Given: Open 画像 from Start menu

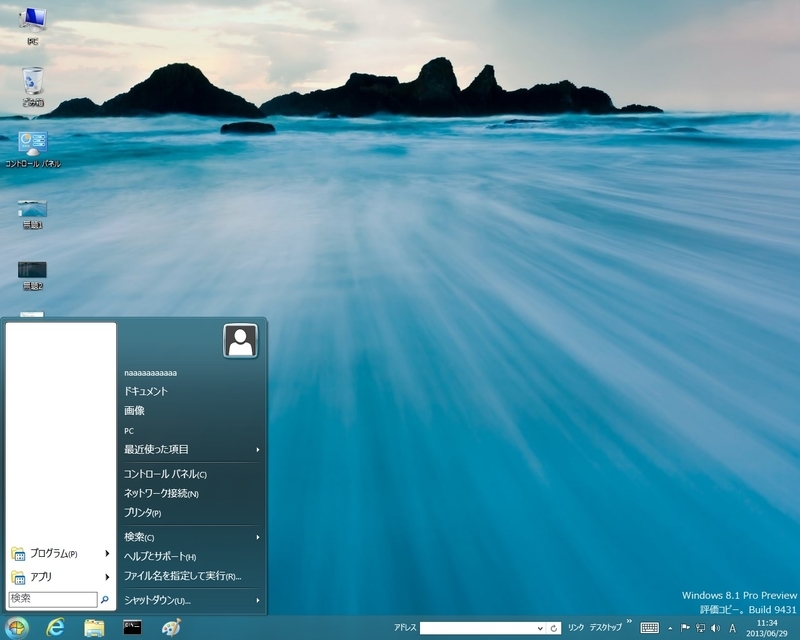Looking at the screenshot, I should point(134,411).
